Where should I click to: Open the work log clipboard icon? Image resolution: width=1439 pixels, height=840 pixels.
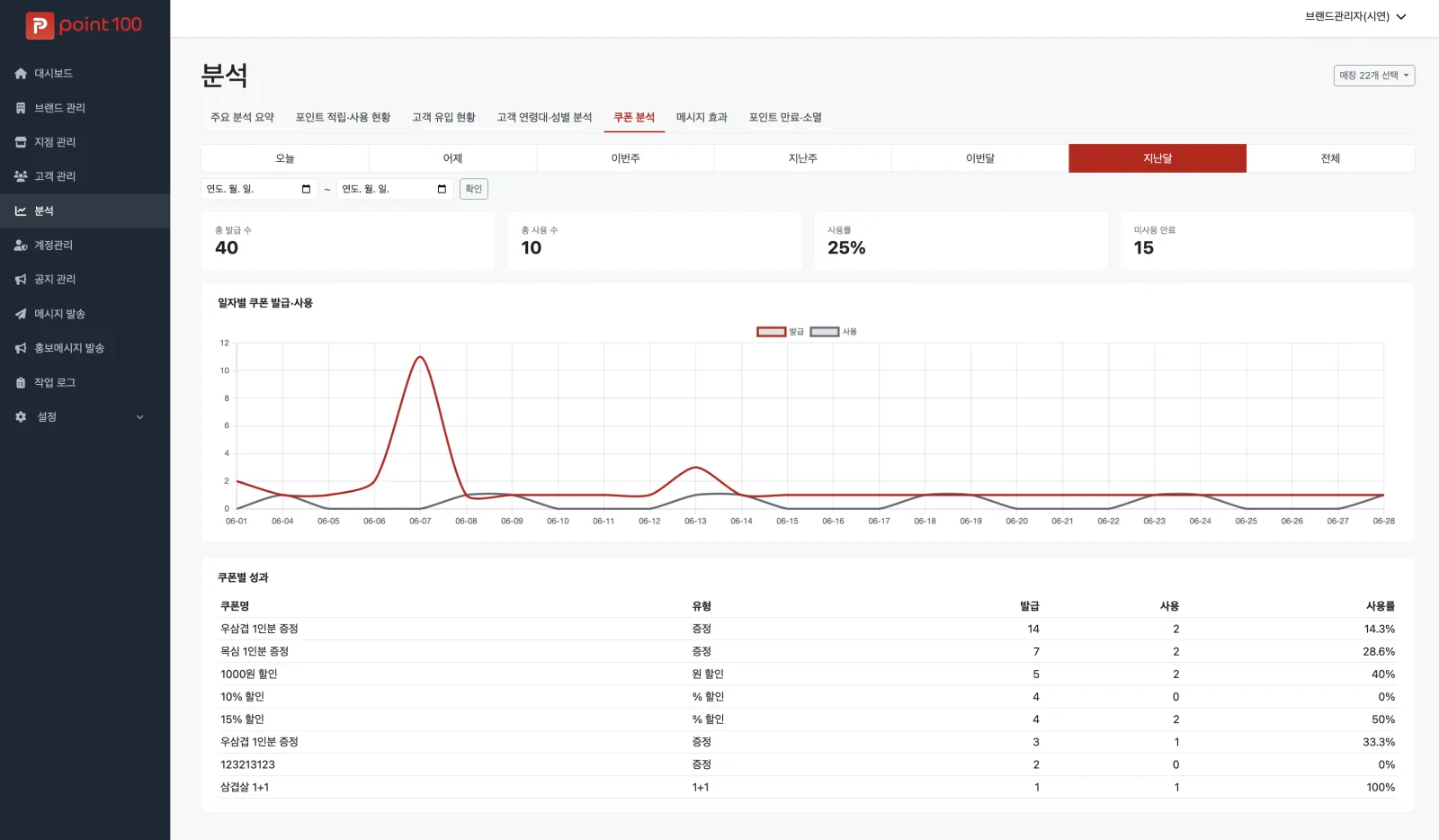(21, 383)
